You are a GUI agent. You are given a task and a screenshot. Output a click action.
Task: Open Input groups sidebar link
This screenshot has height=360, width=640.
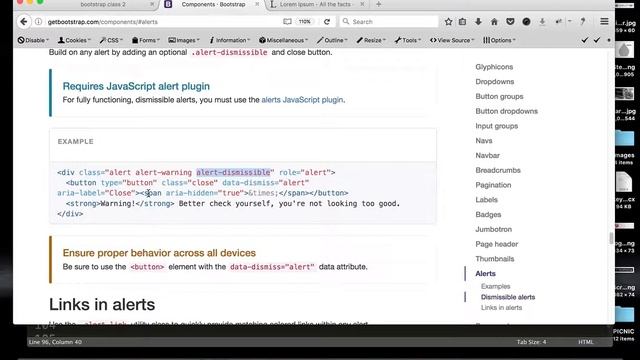pyautogui.click(x=496, y=126)
